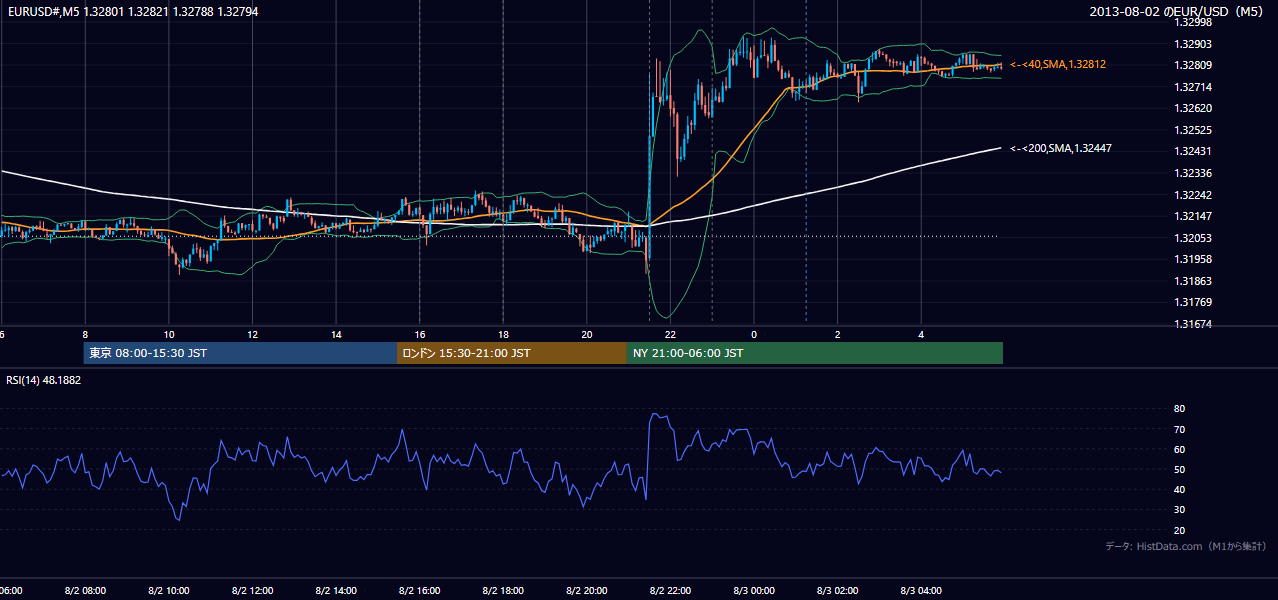Click the 8/3 02:00 date label
Image resolution: width=1278 pixels, height=600 pixels.
[x=838, y=591]
